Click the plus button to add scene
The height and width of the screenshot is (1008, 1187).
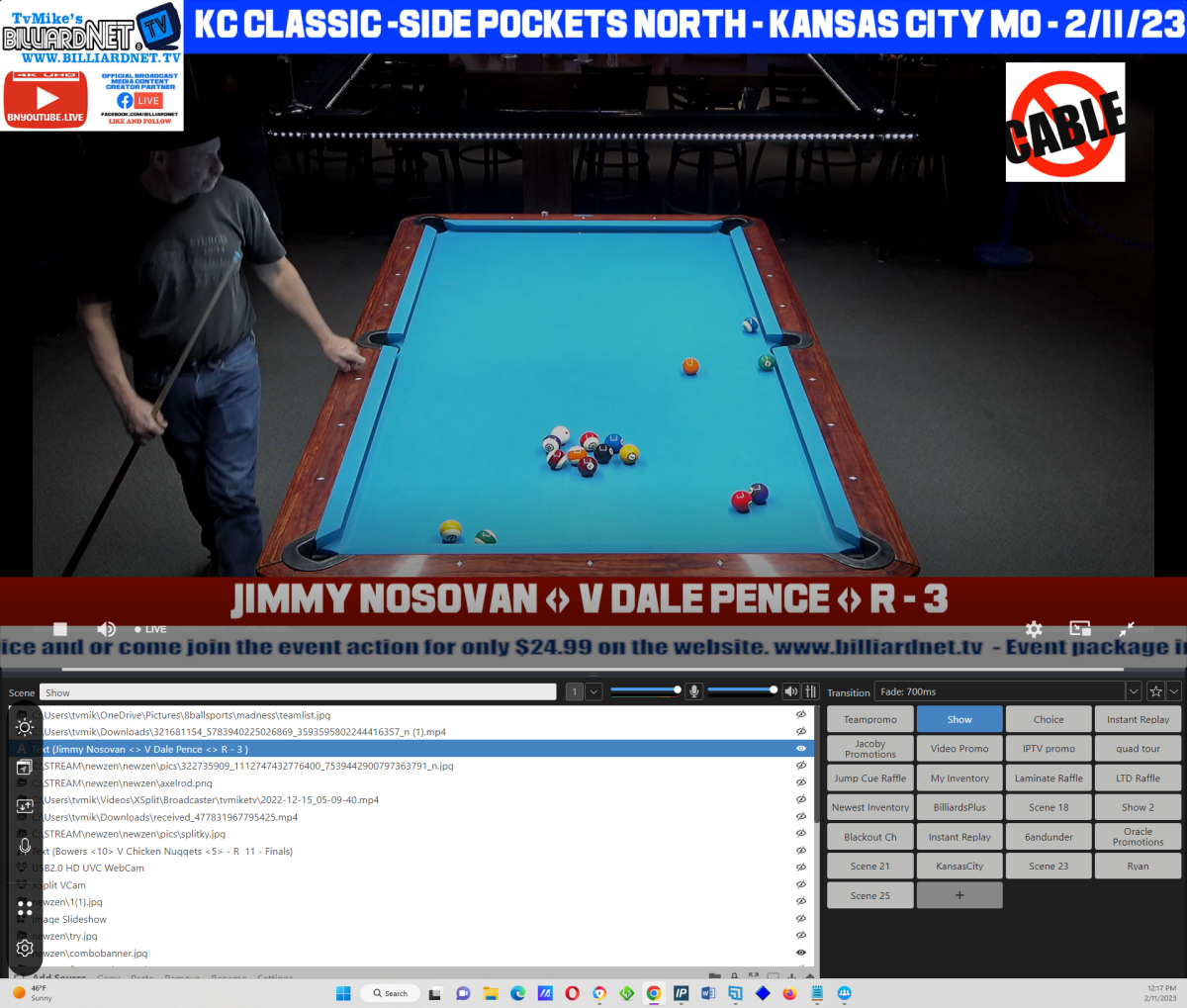tap(959, 895)
